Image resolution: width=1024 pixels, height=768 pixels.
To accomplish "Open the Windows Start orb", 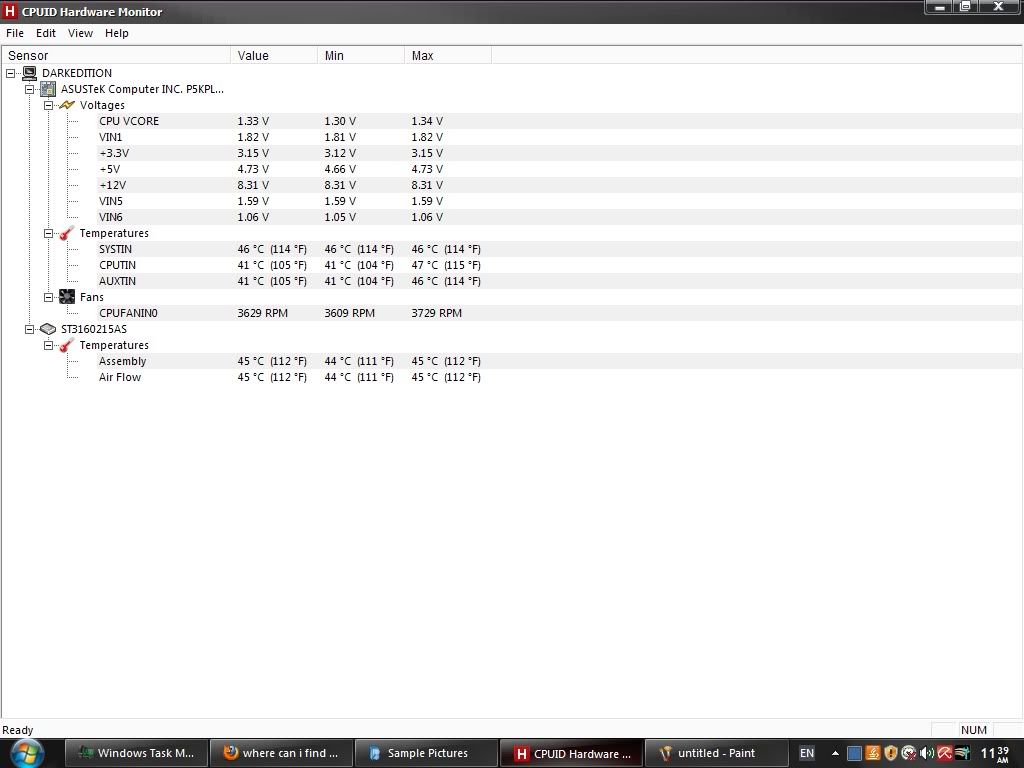I will 27,753.
